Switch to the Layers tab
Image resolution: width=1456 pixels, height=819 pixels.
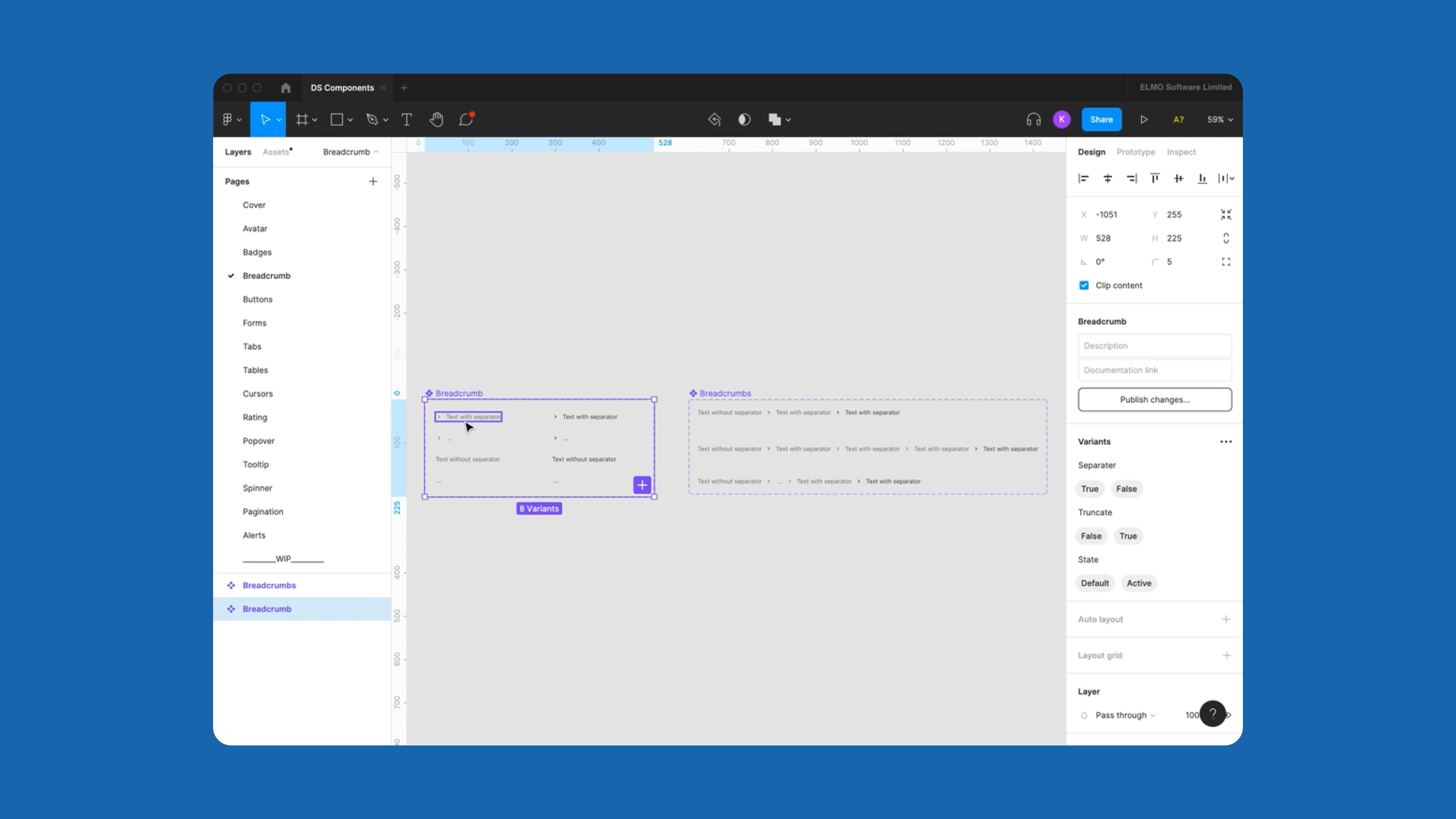pos(238,152)
